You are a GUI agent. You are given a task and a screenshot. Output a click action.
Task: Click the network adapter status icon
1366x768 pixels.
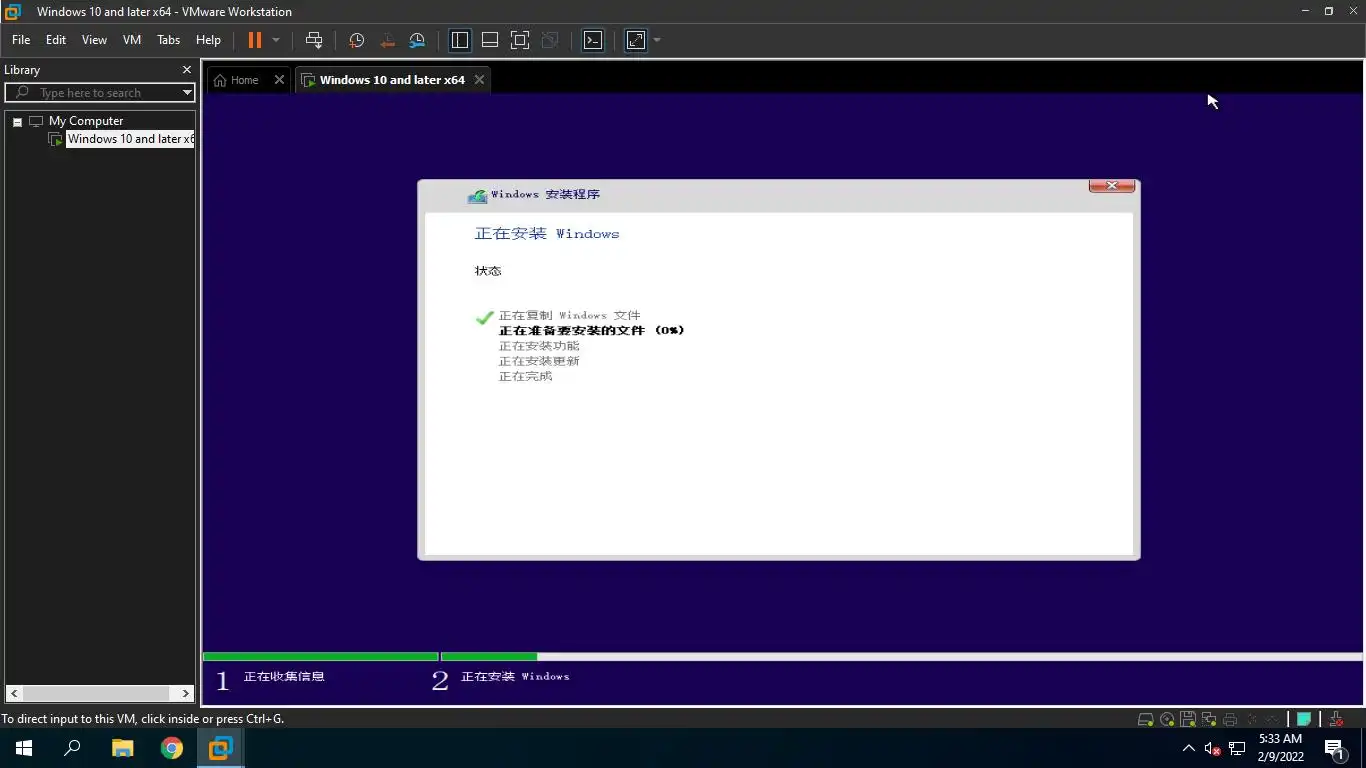point(1209,719)
